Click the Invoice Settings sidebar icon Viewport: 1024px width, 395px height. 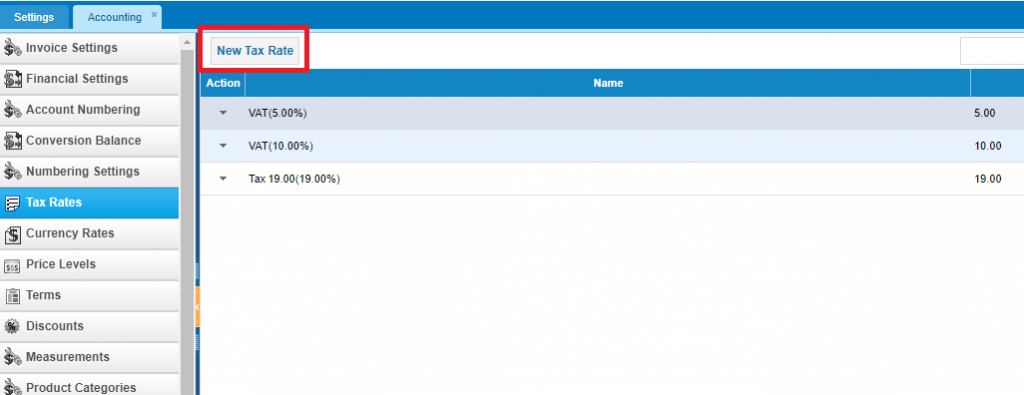12,48
